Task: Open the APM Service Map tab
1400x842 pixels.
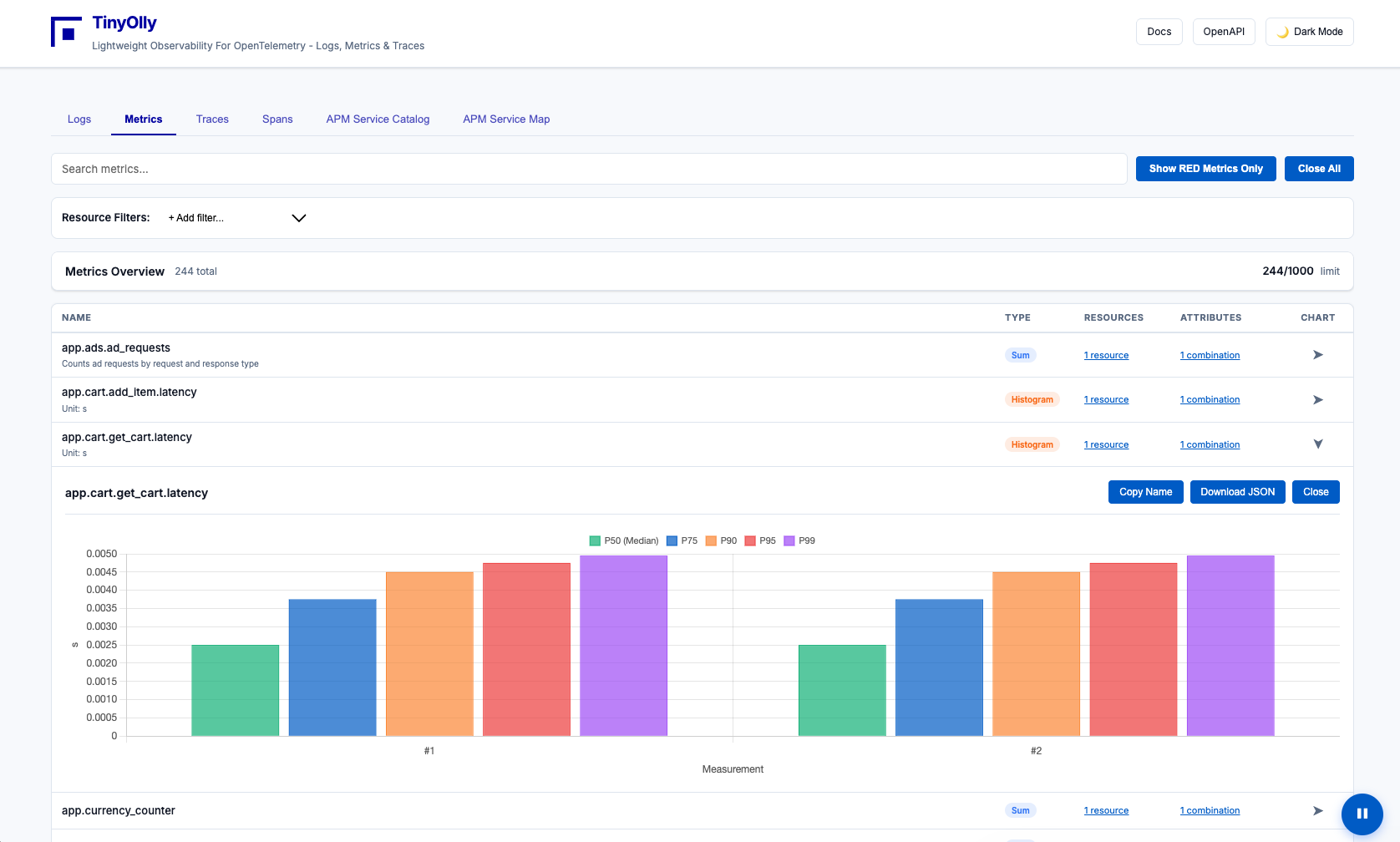Action: pos(506,119)
